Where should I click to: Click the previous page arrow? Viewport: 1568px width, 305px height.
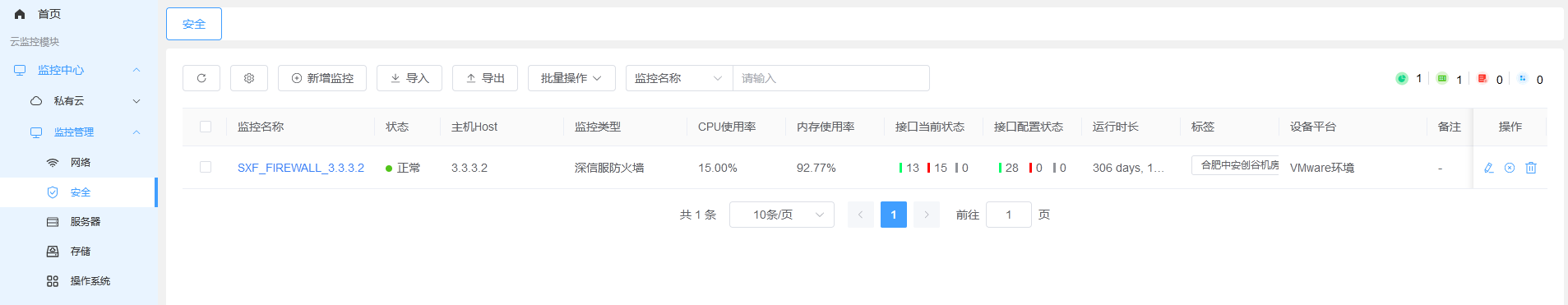[x=861, y=215]
